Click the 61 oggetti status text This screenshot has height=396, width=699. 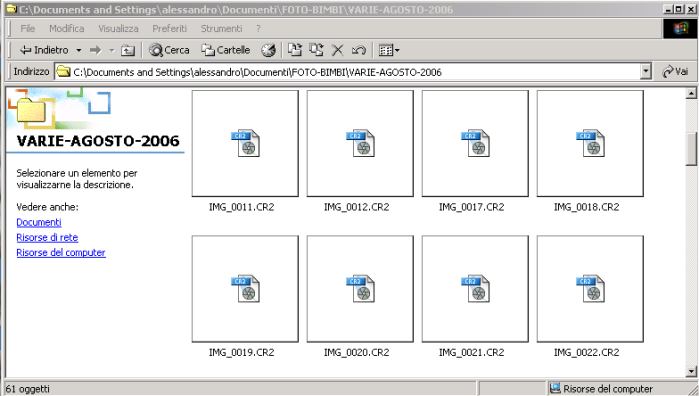pyautogui.click(x=28, y=389)
